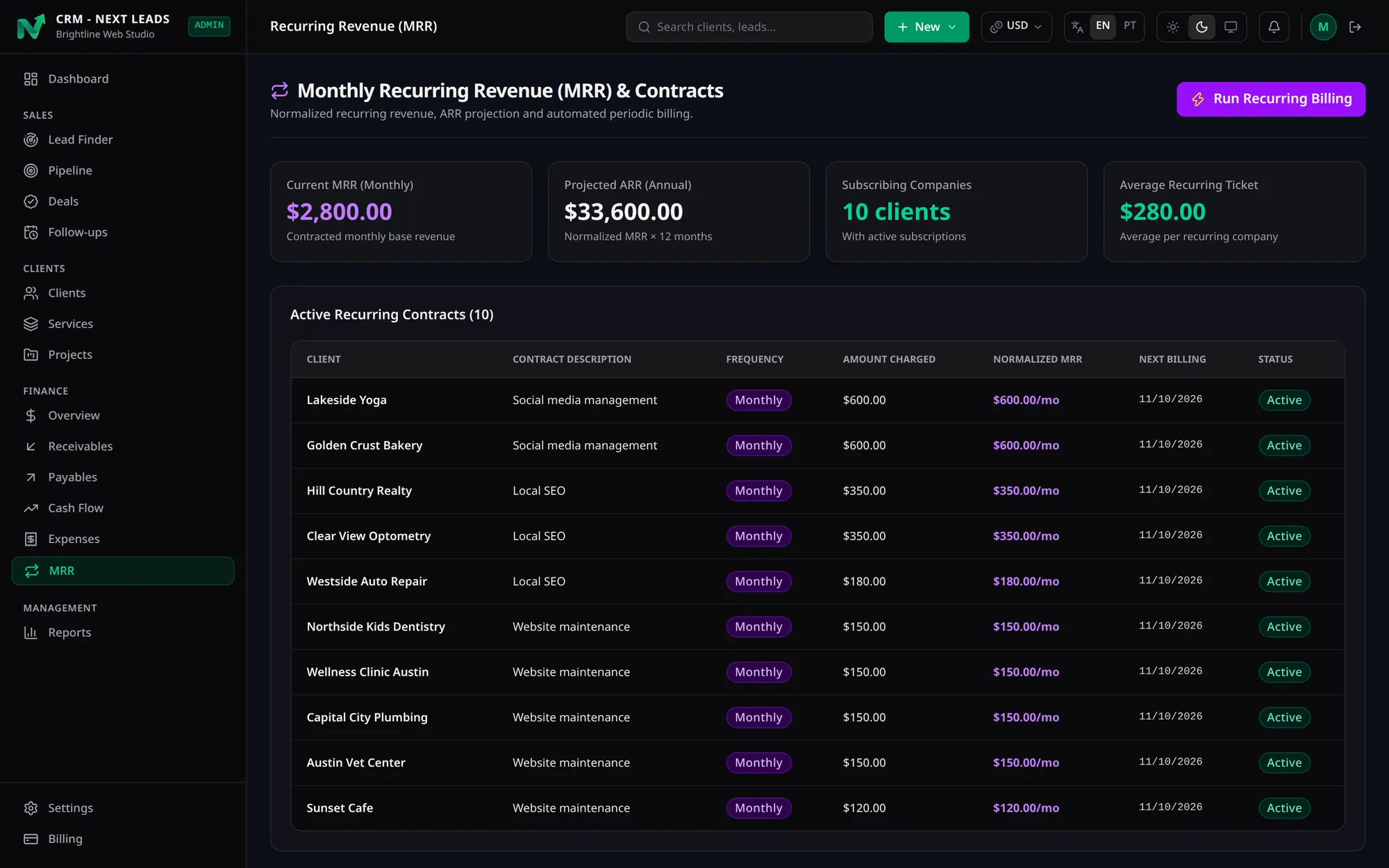This screenshot has width=1389, height=868.
Task: Click the Follow-ups calendar icon
Action: 31,232
